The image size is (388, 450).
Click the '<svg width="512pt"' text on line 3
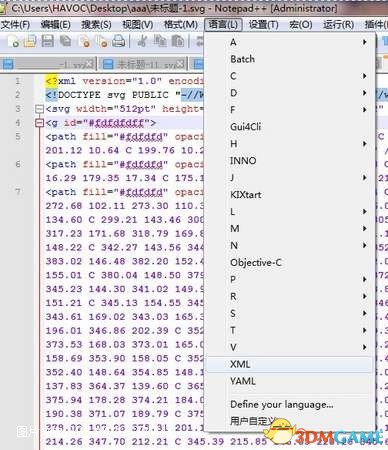[x=100, y=109]
